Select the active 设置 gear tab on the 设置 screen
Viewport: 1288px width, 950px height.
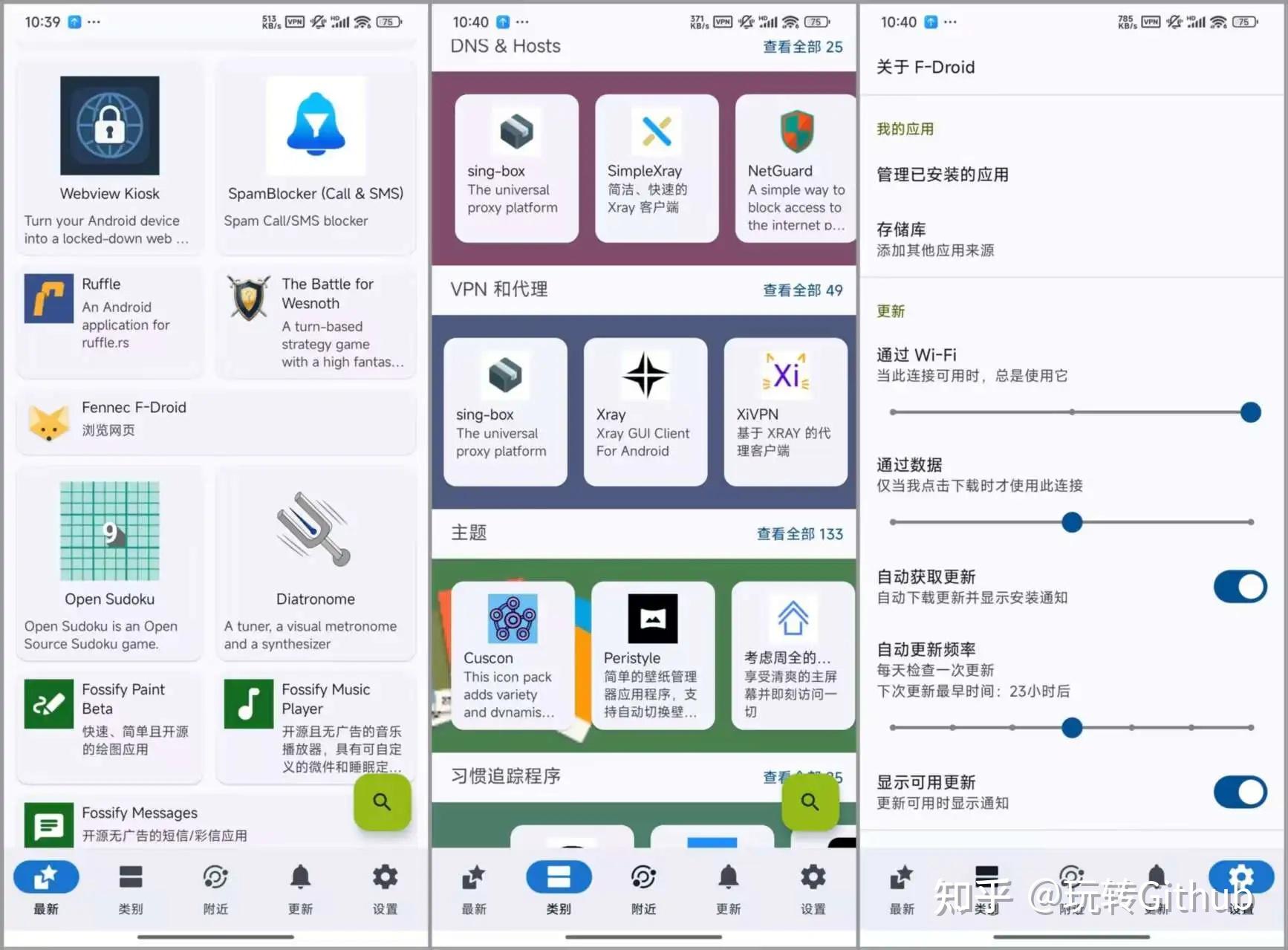coord(1240,888)
